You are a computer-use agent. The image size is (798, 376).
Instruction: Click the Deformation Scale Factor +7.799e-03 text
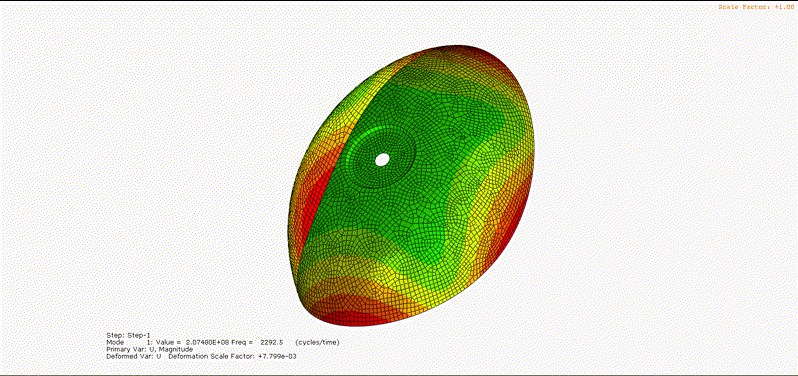pyautogui.click(x=232, y=357)
